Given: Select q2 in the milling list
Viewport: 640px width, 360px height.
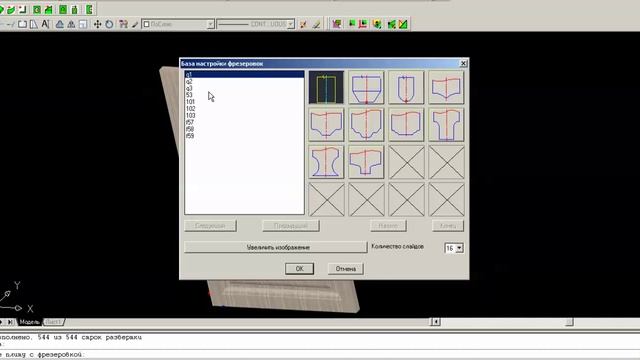Looking at the screenshot, I should click(244, 81).
